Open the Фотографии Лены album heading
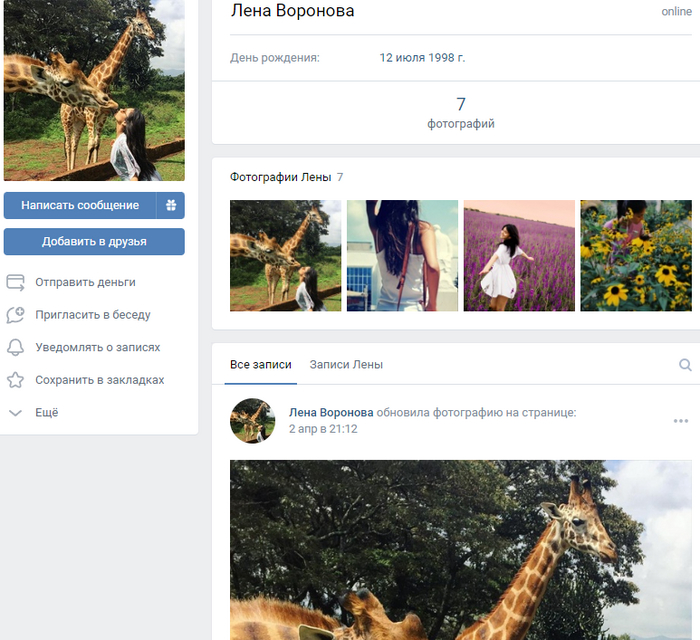Image resolution: width=700 pixels, height=640 pixels. tap(280, 177)
